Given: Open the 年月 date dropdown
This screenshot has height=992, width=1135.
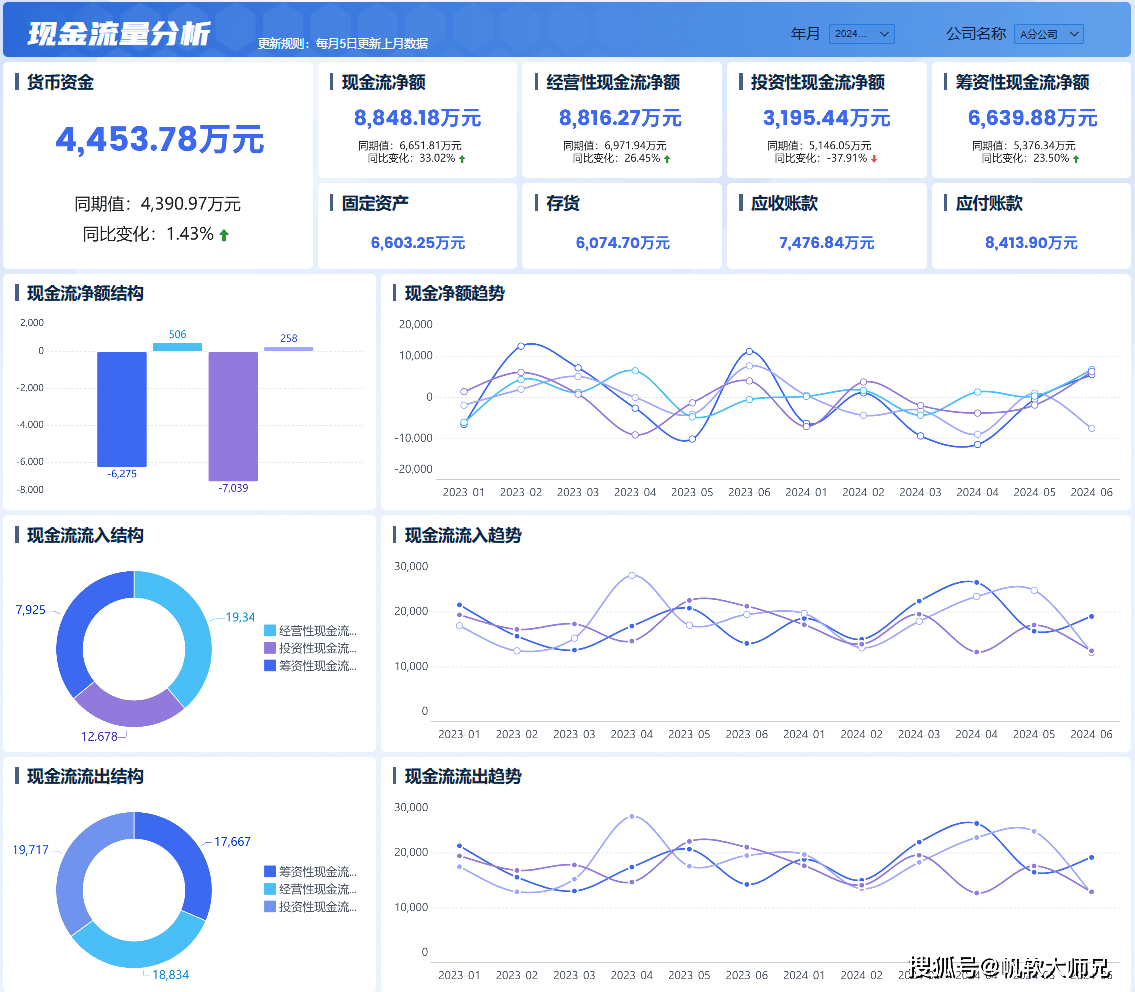Looking at the screenshot, I should tap(862, 34).
